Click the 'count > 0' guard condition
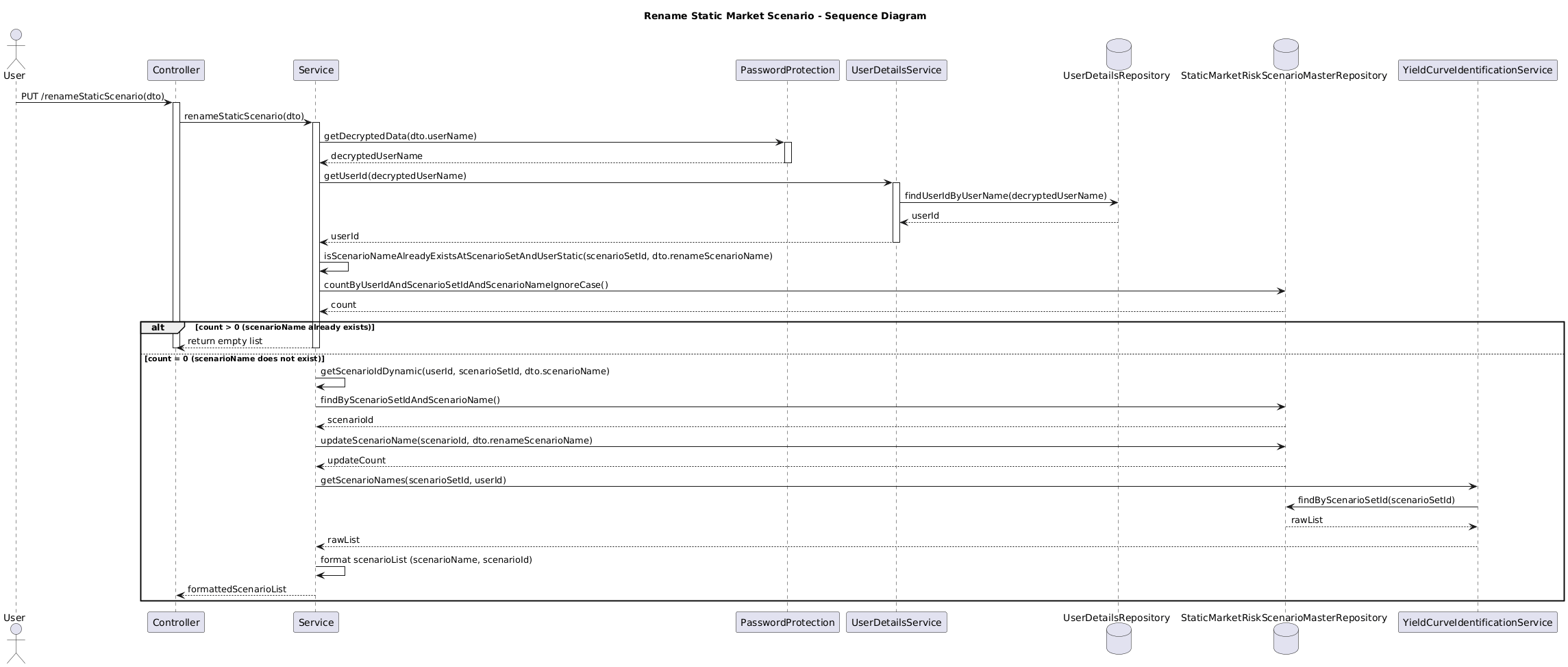Image resolution: width=1568 pixels, height=667 pixels. [285, 328]
